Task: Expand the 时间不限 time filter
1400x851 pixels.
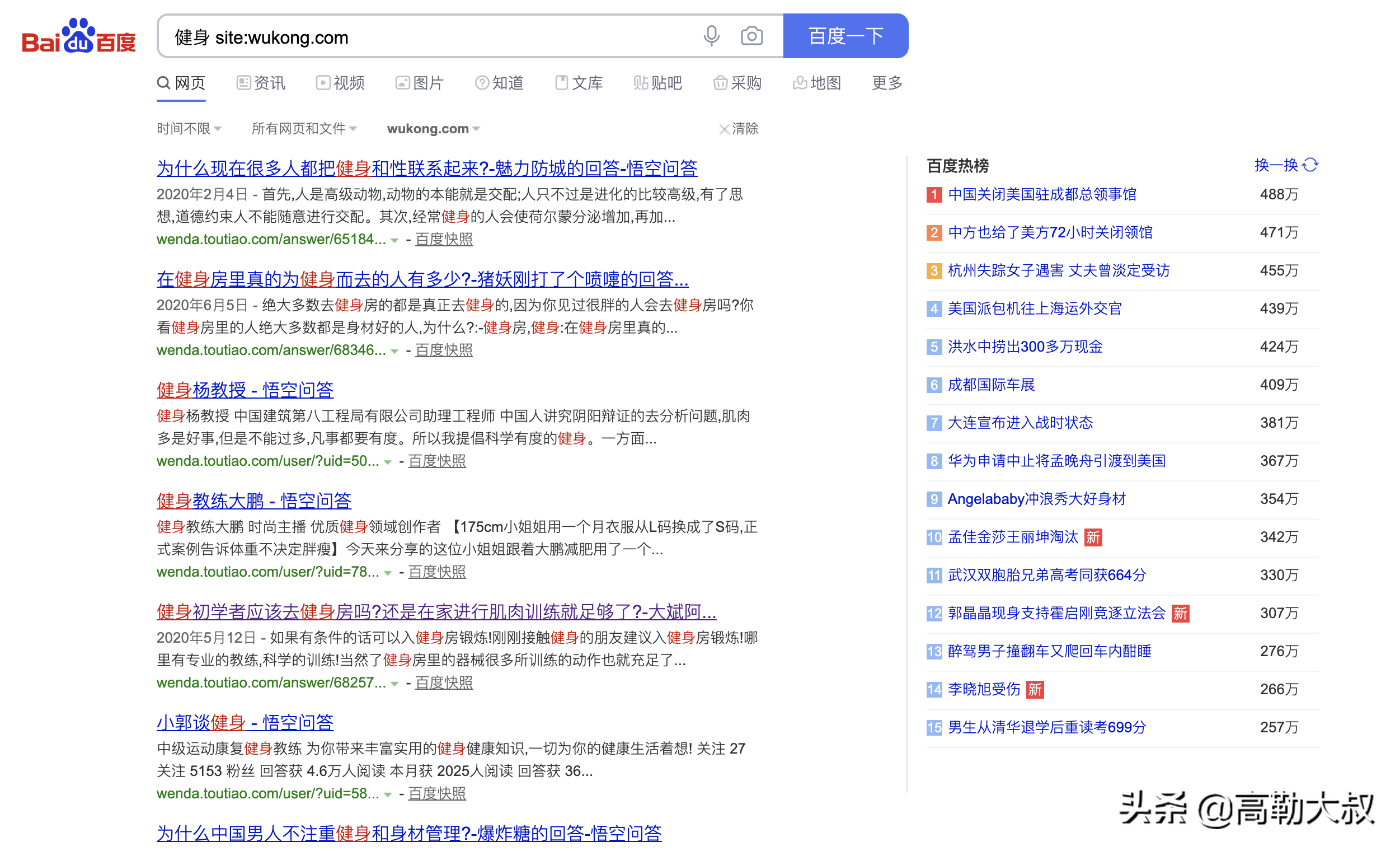Action: click(x=189, y=129)
